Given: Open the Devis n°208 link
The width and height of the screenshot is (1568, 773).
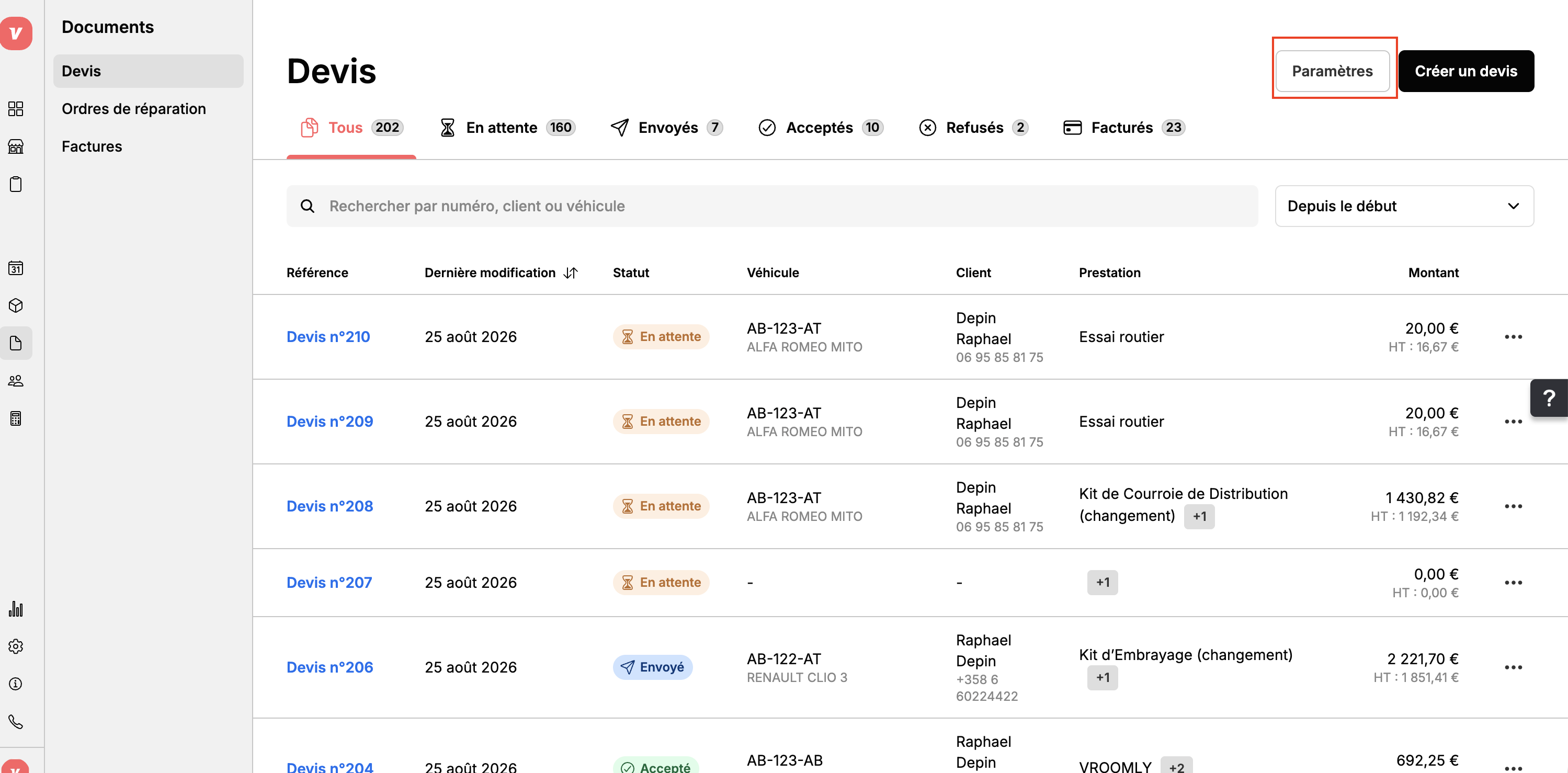Looking at the screenshot, I should [330, 506].
